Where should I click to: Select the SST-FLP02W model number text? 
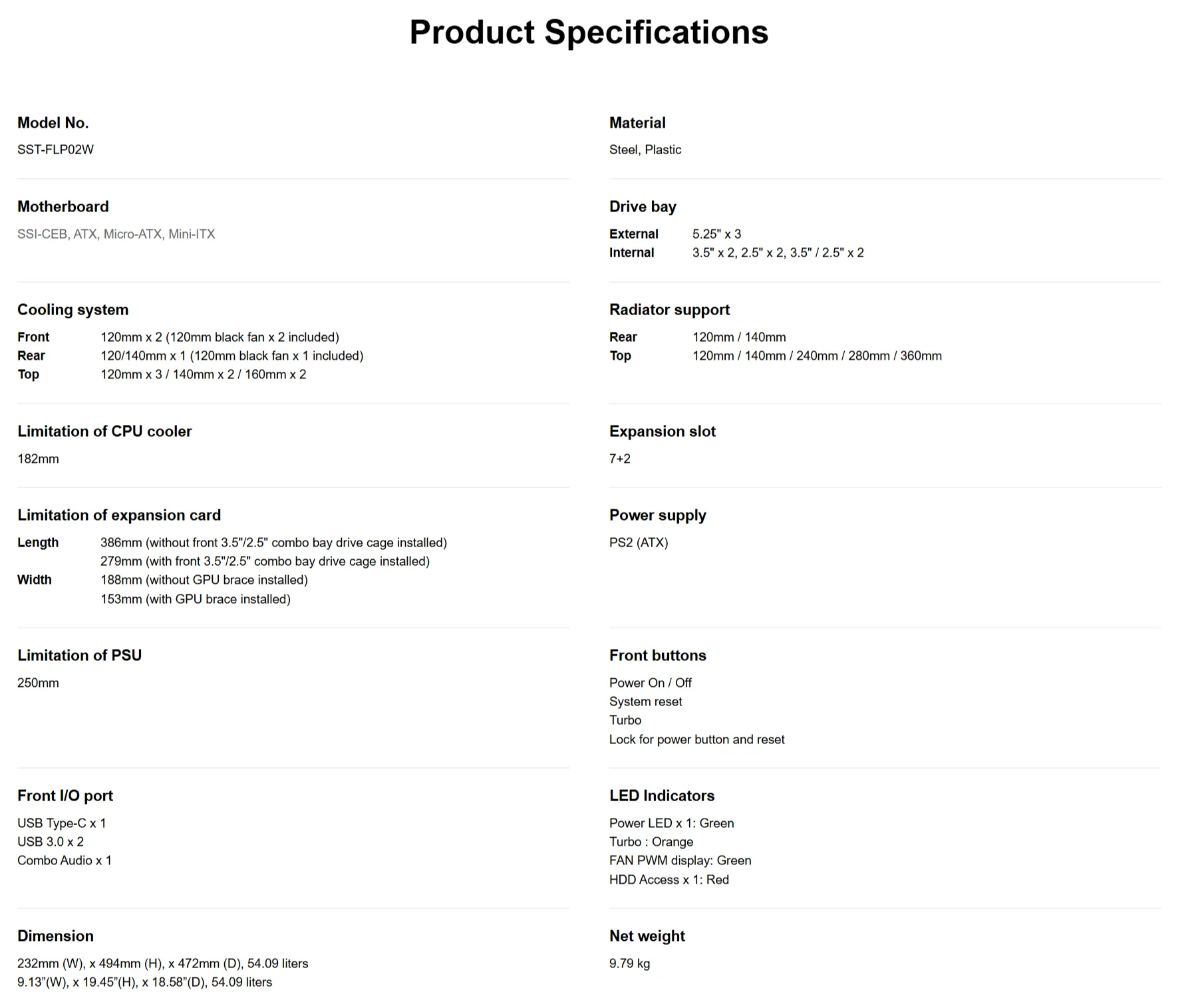(55, 150)
